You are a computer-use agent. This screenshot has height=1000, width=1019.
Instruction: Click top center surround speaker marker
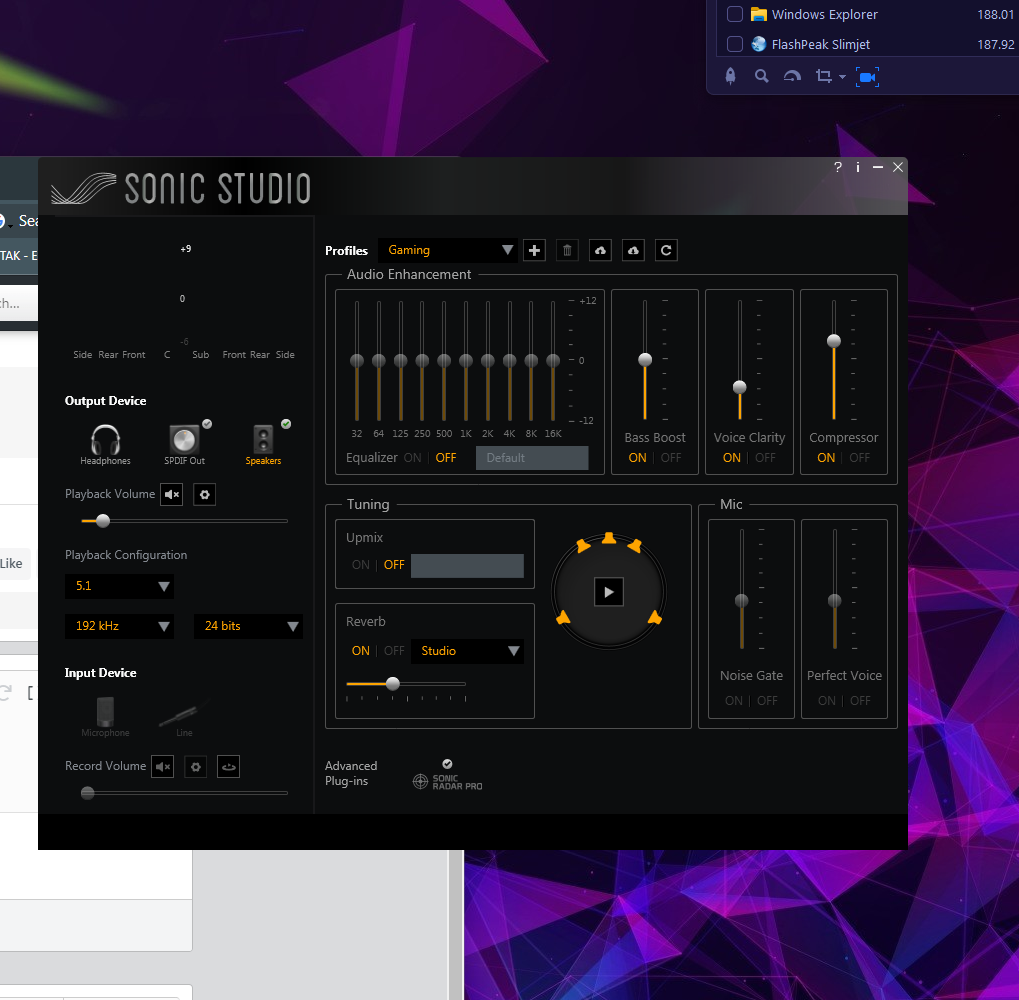click(x=608, y=538)
